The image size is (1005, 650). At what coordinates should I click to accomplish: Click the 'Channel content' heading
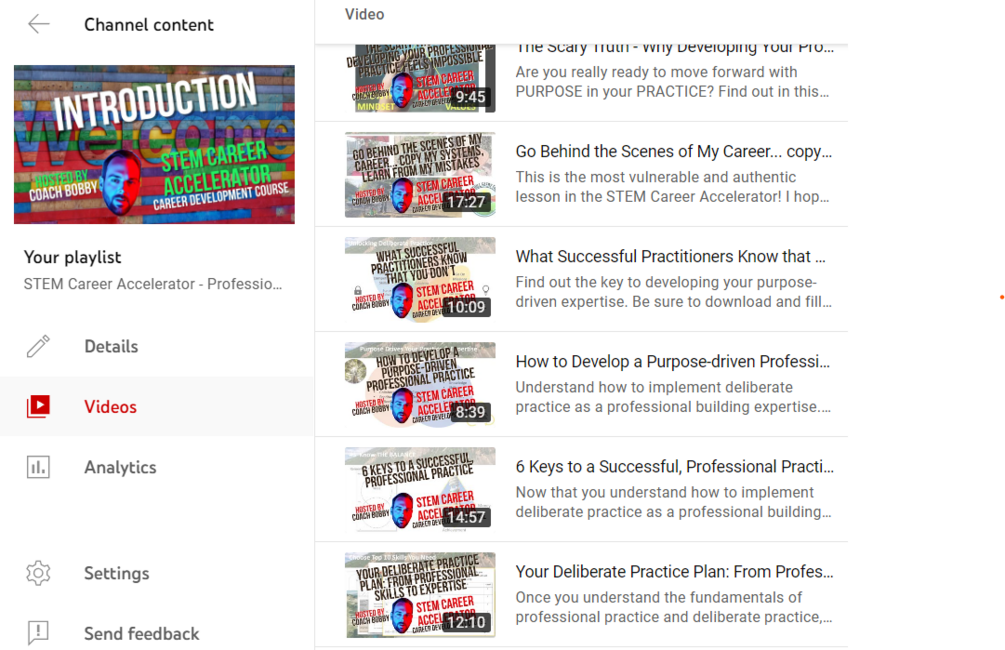tap(149, 24)
